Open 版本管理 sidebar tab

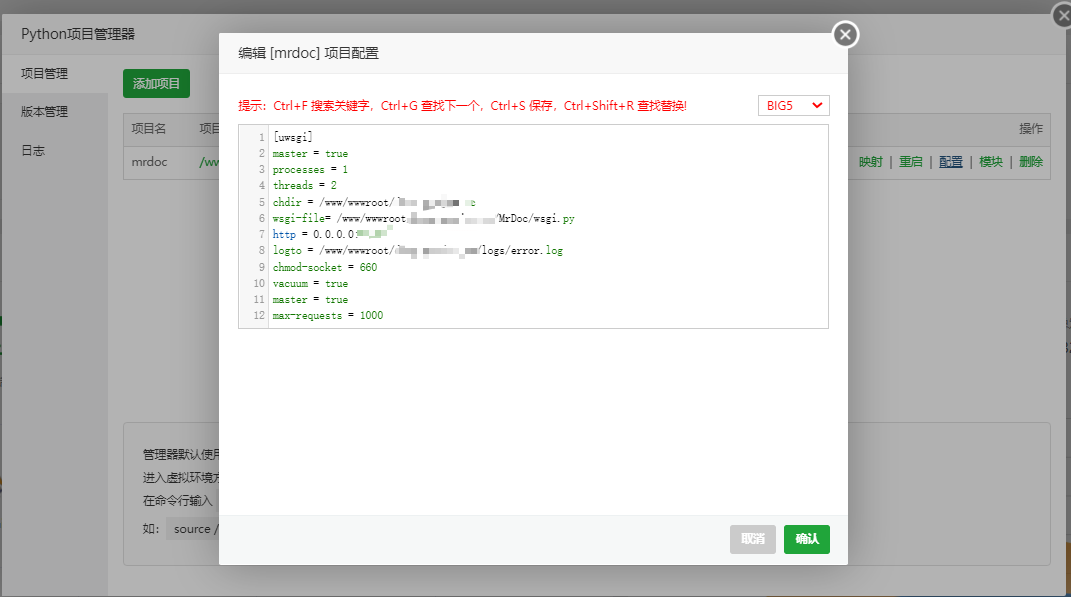pyautogui.click(x=44, y=111)
